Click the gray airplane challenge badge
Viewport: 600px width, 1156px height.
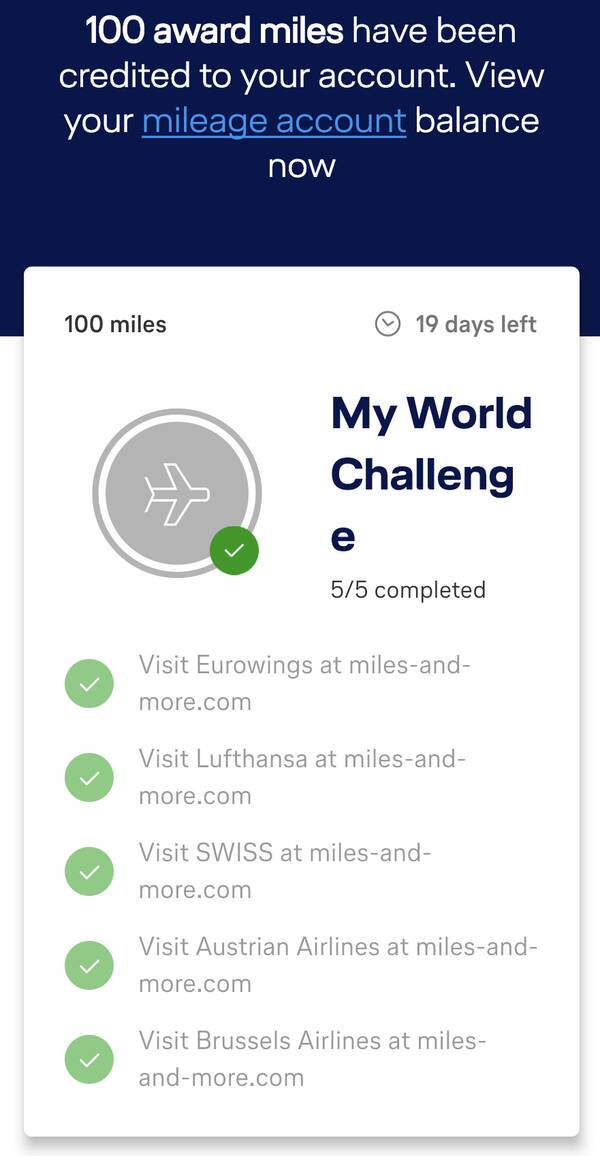coord(177,492)
